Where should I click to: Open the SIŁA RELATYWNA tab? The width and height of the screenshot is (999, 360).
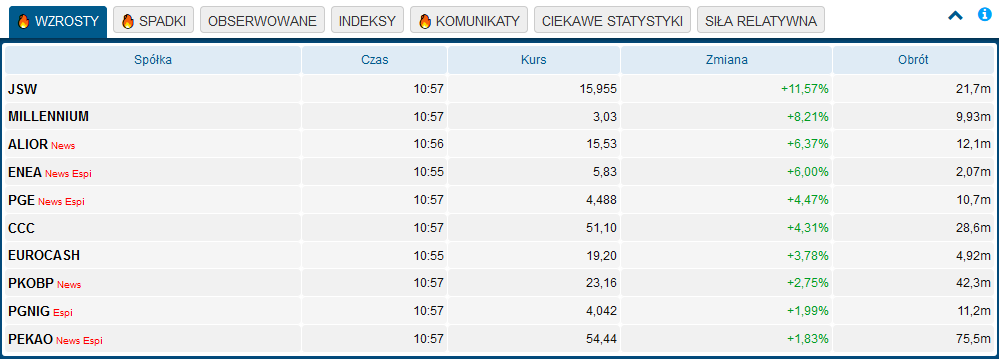[761, 21]
